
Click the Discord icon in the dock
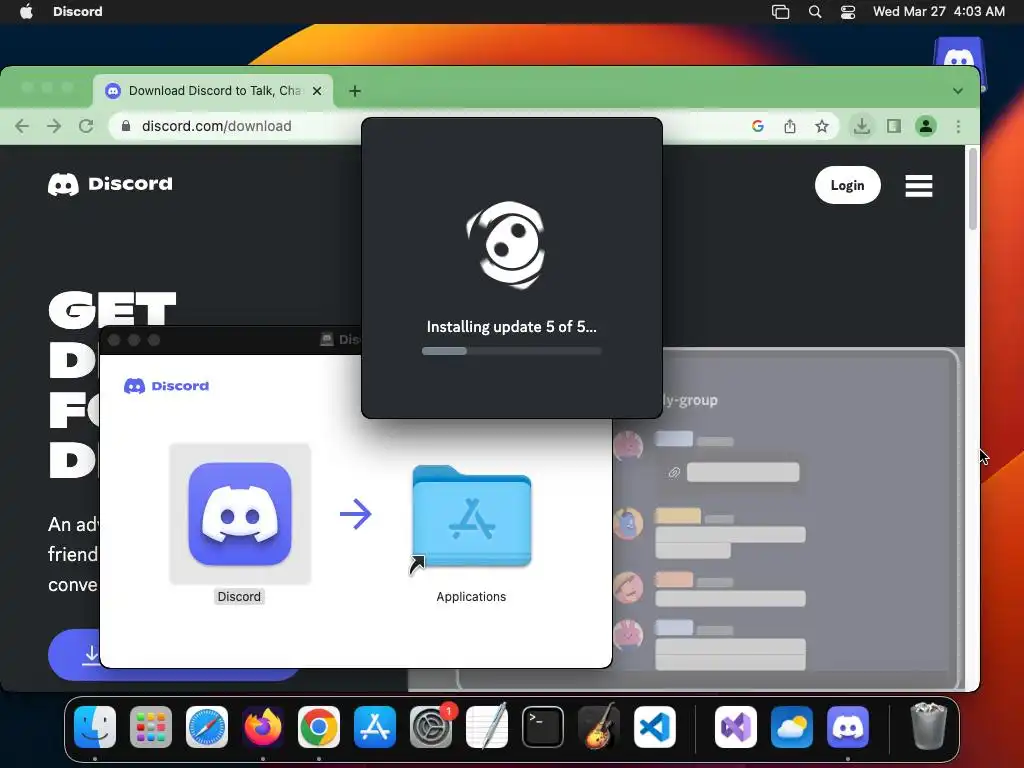pos(848,727)
